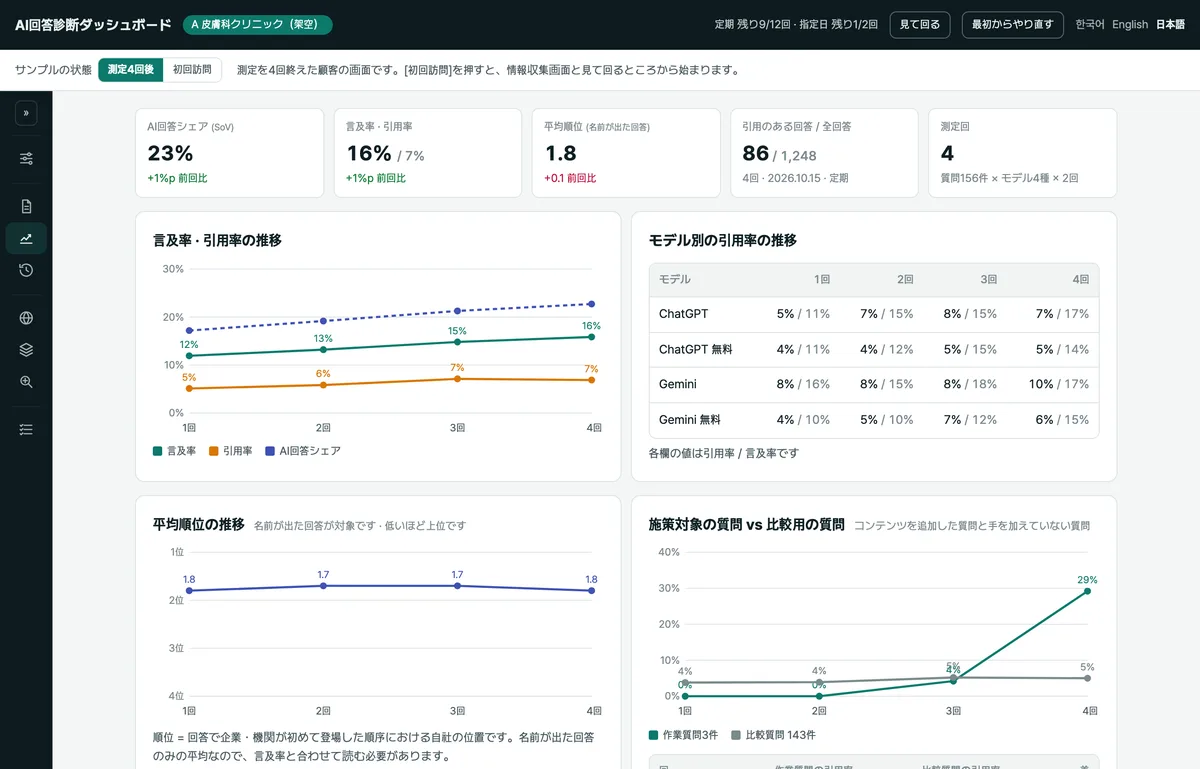
Task: Click the Gemini 無料 row label
Action: pyautogui.click(x=690, y=420)
